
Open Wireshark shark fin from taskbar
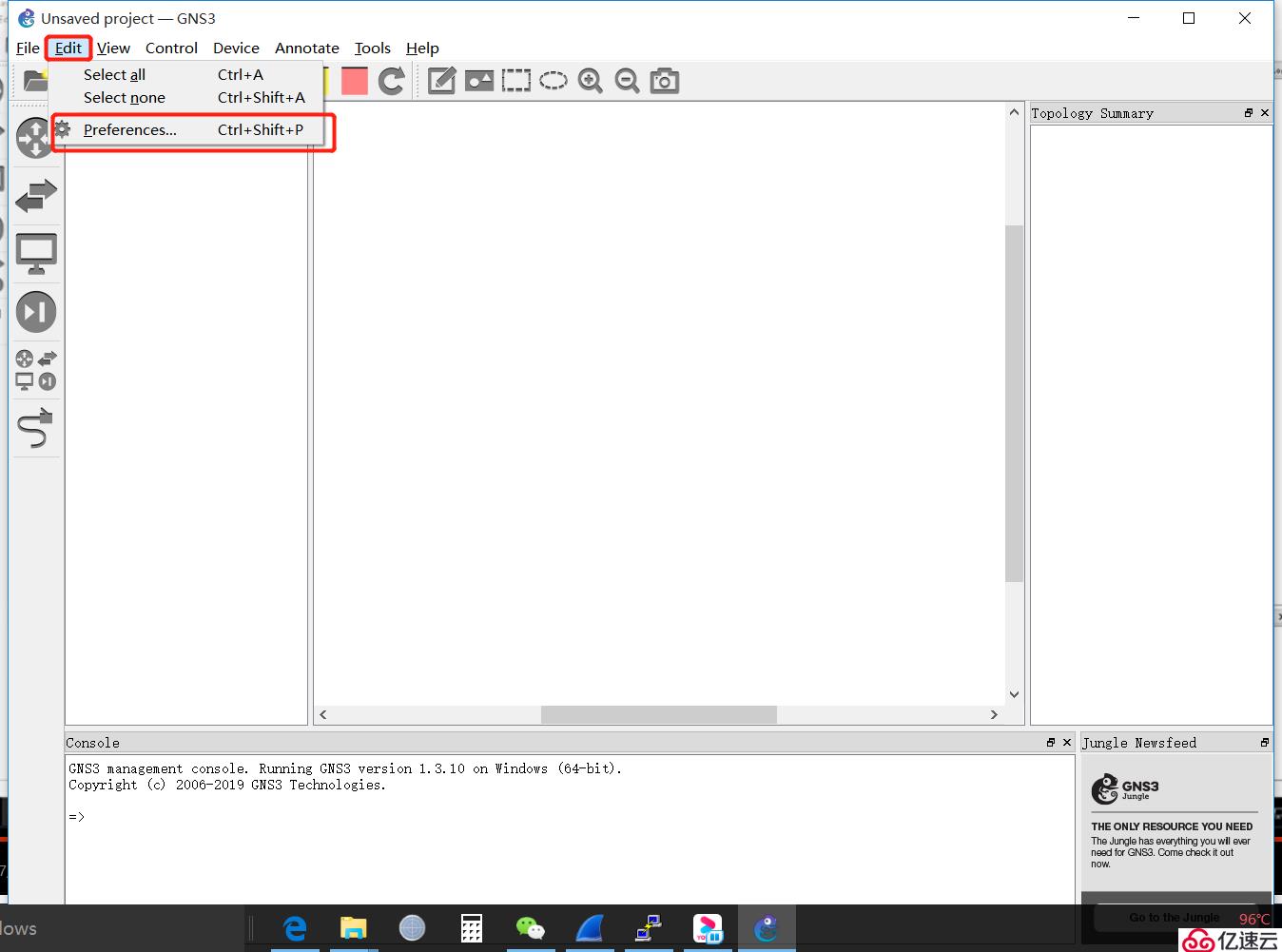[590, 927]
